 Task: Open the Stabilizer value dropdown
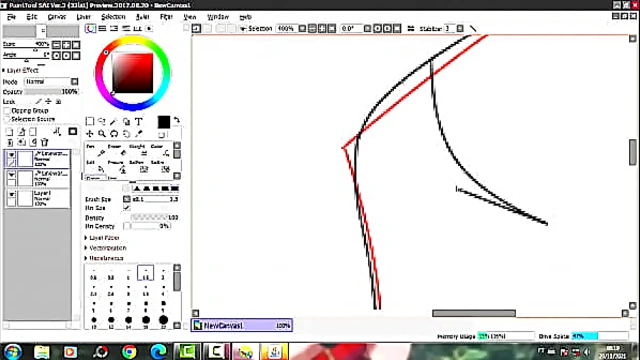(460, 29)
